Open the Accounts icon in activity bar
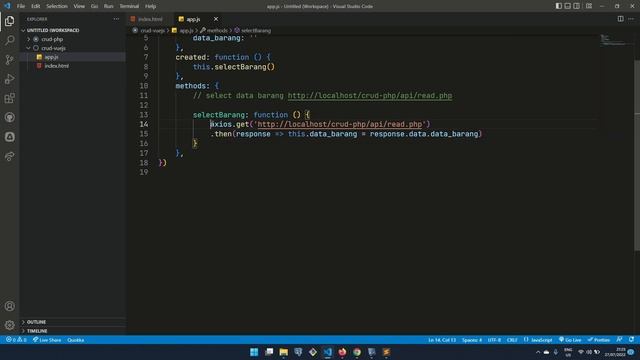 click(x=9, y=306)
